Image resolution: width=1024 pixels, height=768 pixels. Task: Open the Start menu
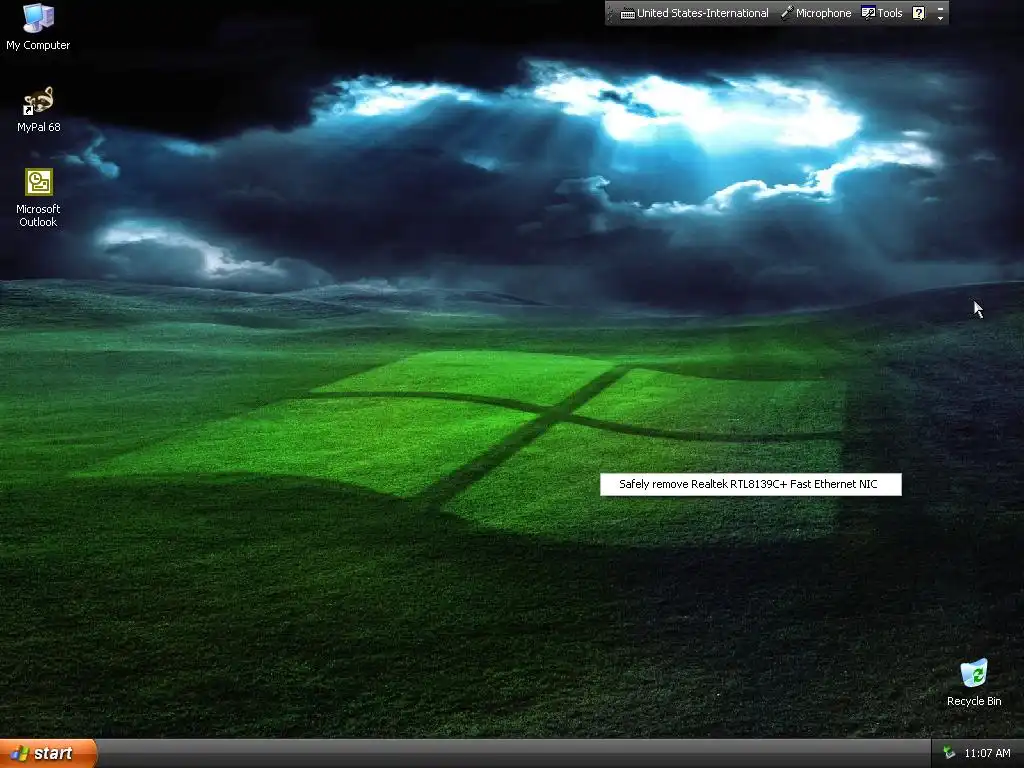pos(48,753)
